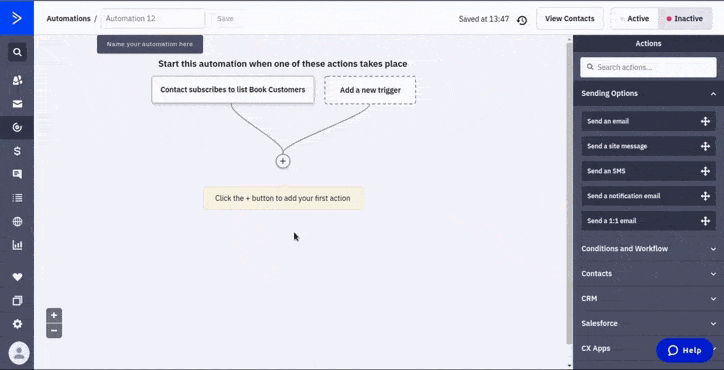
Task: Select the Send an SMS action
Action: point(648,171)
